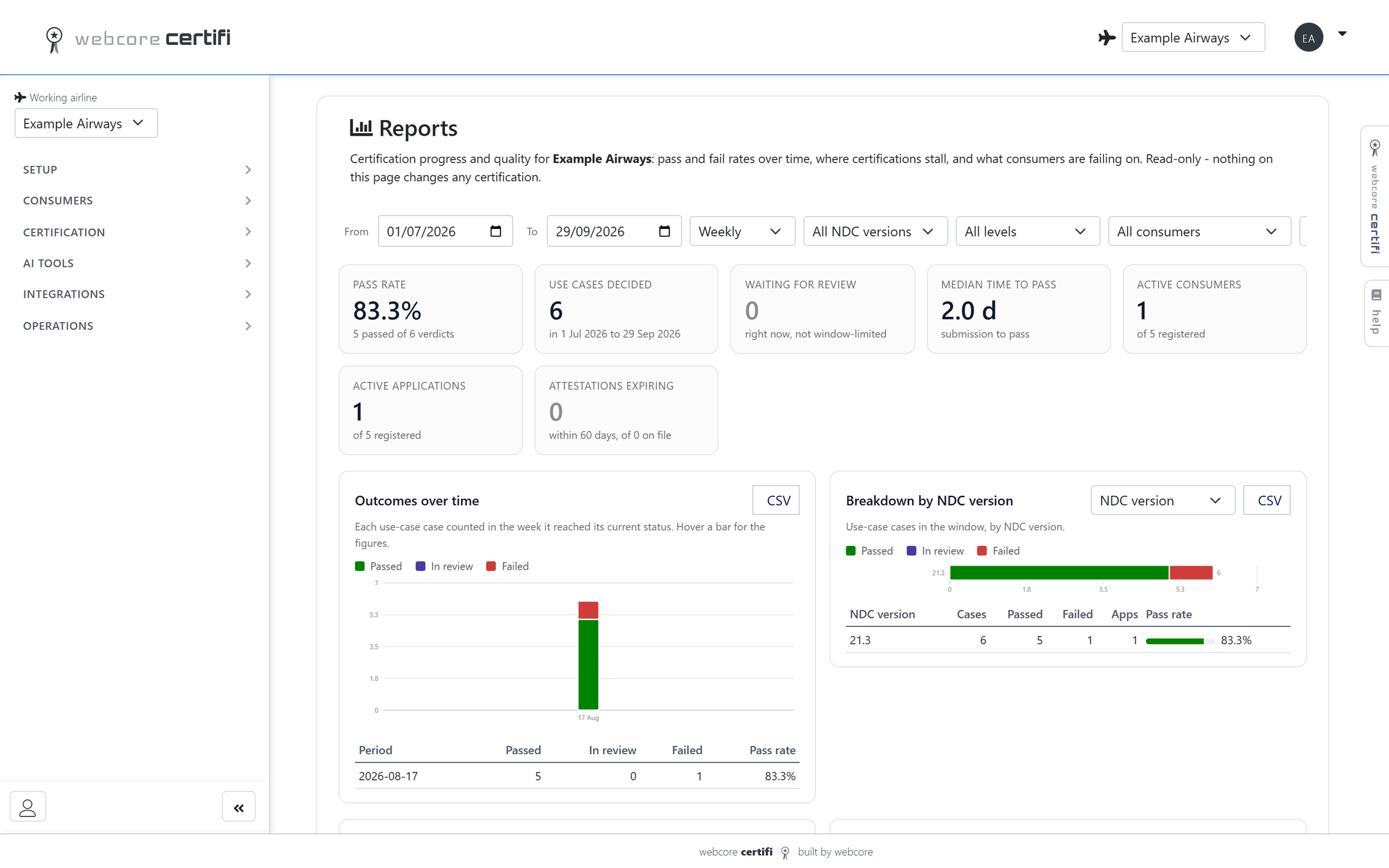Click the ribbon icon in the footer

(785, 853)
